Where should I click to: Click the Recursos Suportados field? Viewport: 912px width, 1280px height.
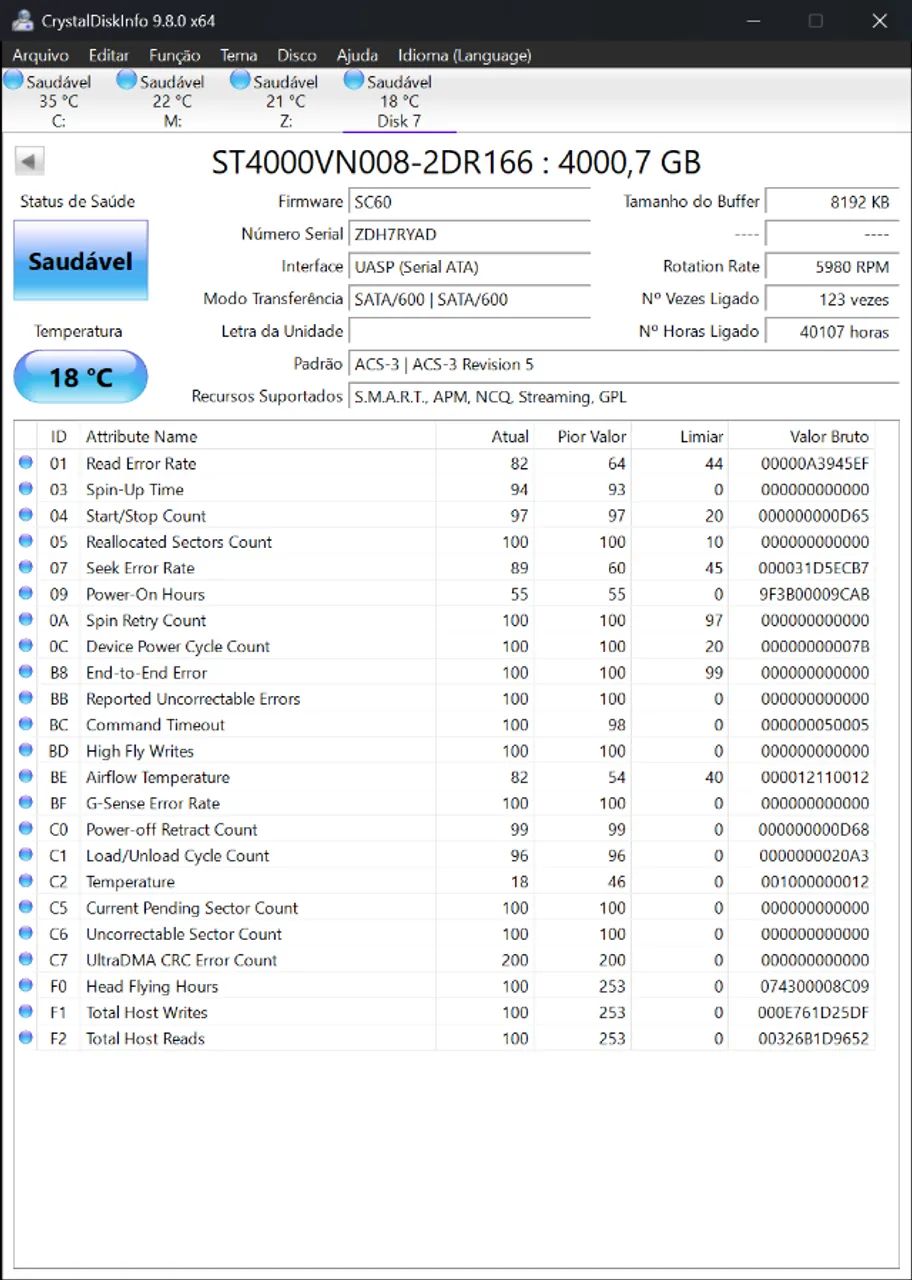coord(623,396)
